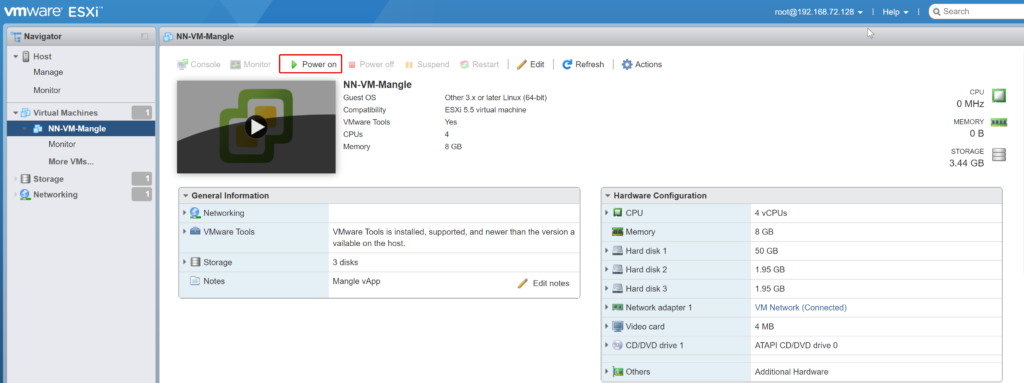Expand the Storage row showing 3 disks
This screenshot has width=1024, height=383.
[185, 262]
